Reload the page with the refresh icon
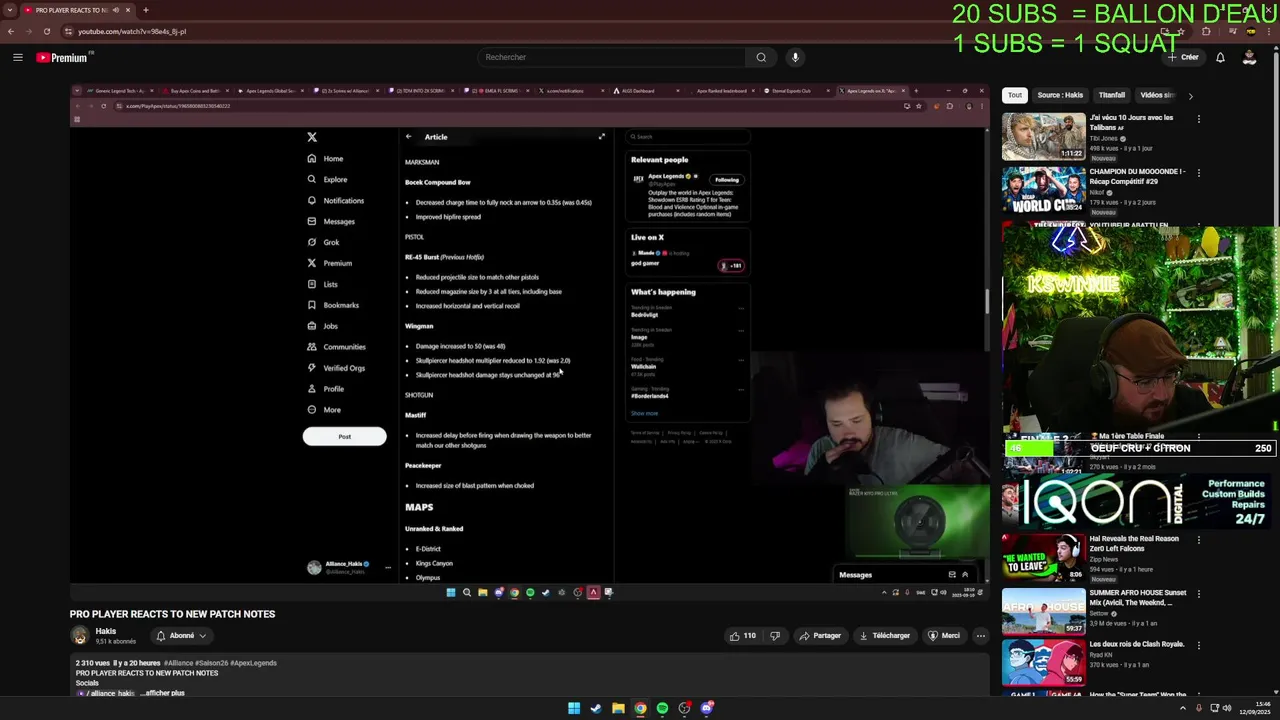The image size is (1280, 720). [47, 31]
